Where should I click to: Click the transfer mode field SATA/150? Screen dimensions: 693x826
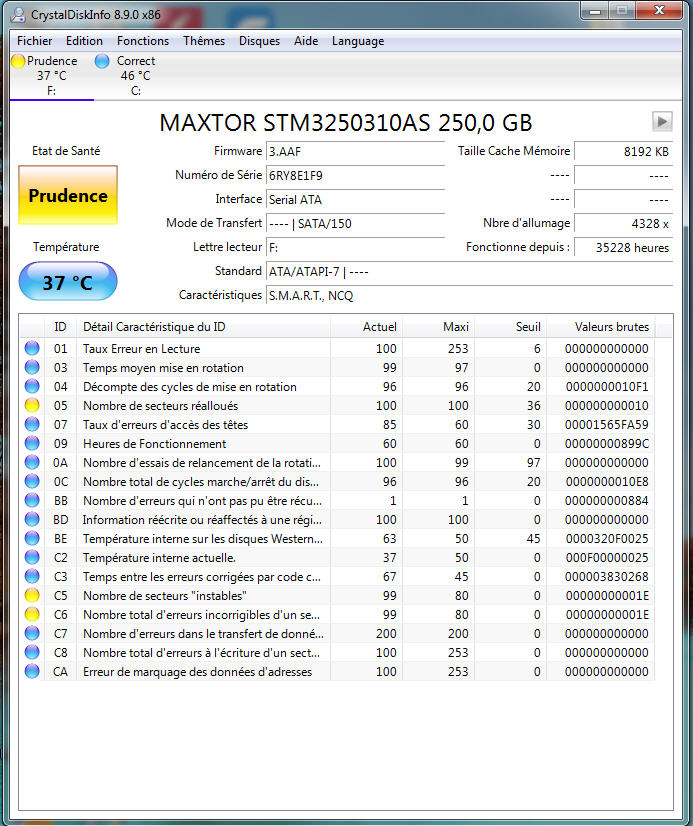pos(355,223)
